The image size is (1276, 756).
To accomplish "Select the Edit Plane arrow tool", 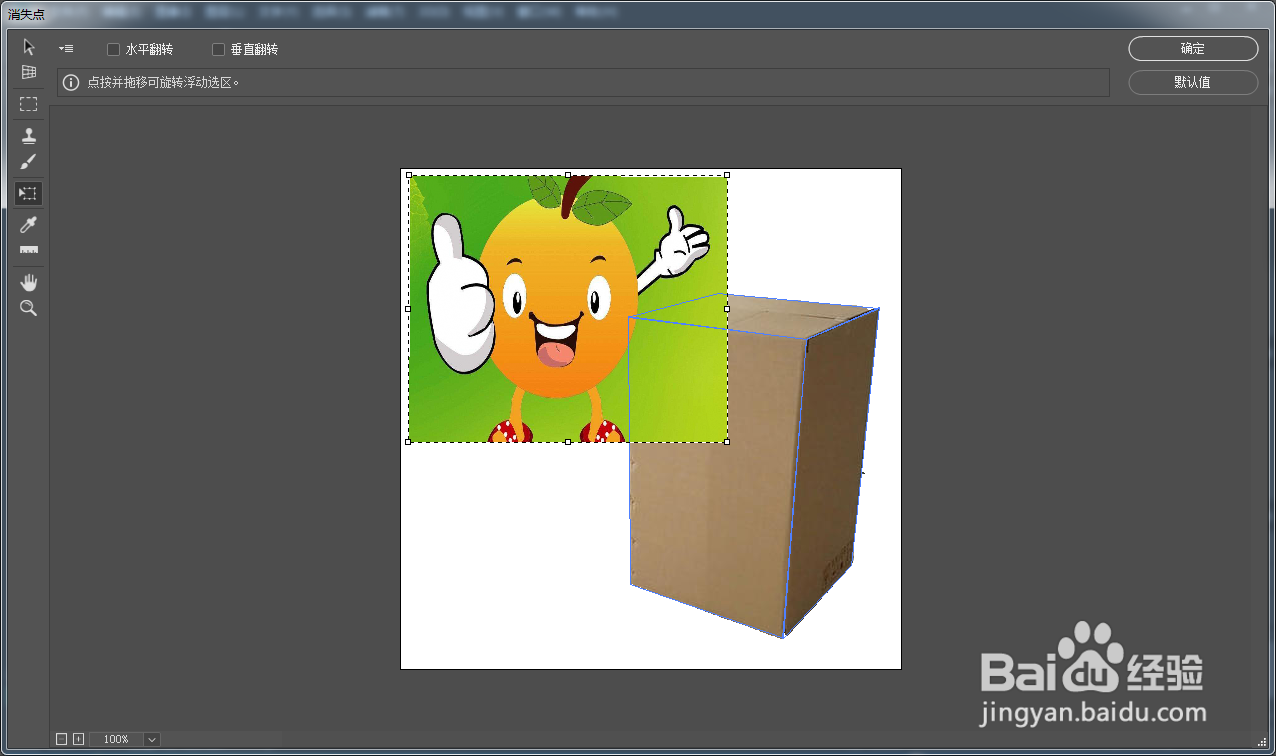I will [x=29, y=47].
